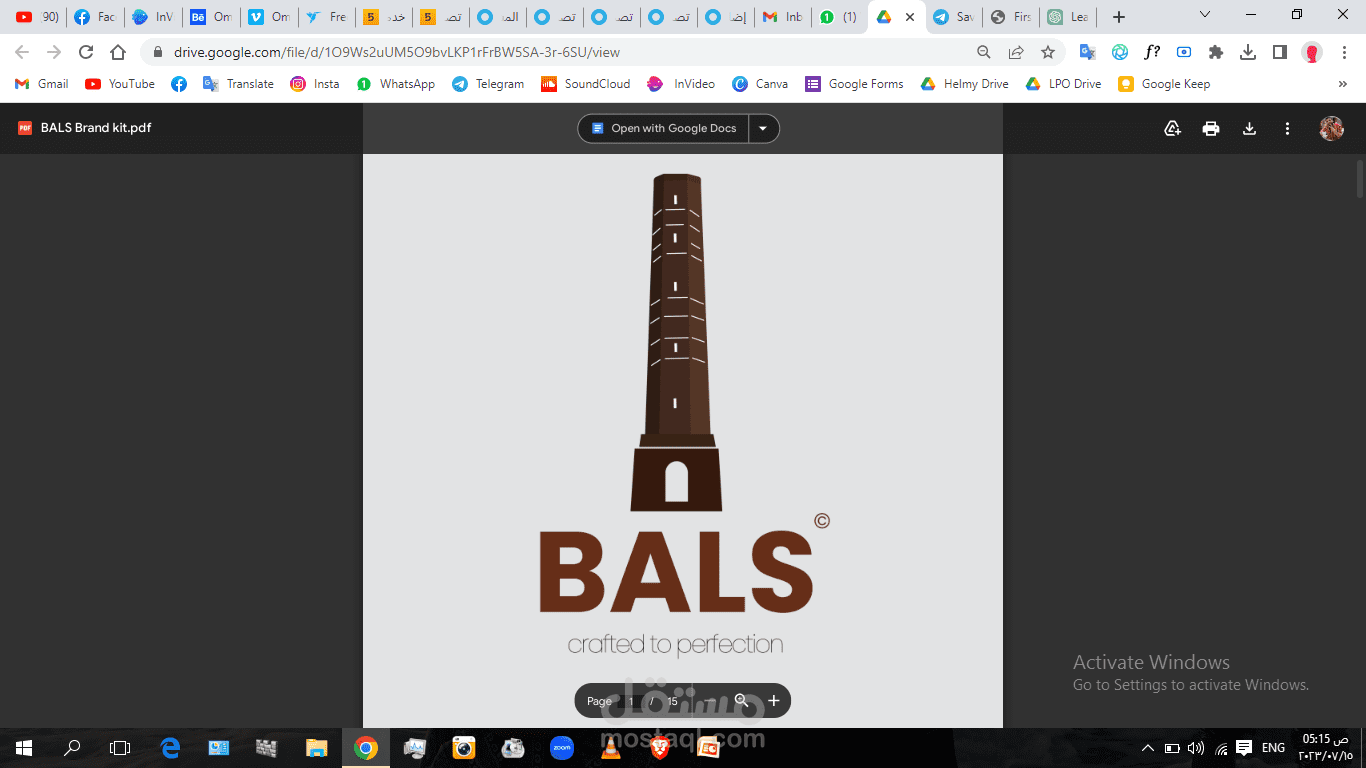Reset zoom with the magnifier icon
The height and width of the screenshot is (768, 1366).
coord(741,701)
